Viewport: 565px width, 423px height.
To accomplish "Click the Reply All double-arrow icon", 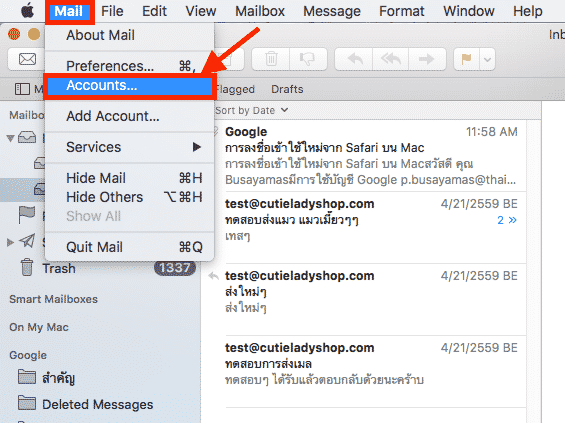I will (x=391, y=59).
